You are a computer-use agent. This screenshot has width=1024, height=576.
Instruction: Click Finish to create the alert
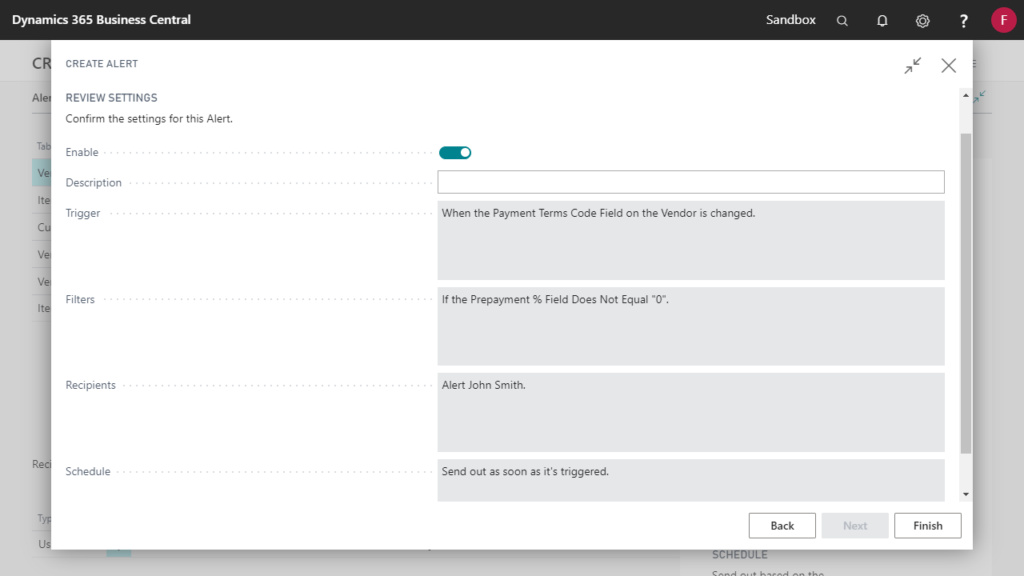click(927, 525)
